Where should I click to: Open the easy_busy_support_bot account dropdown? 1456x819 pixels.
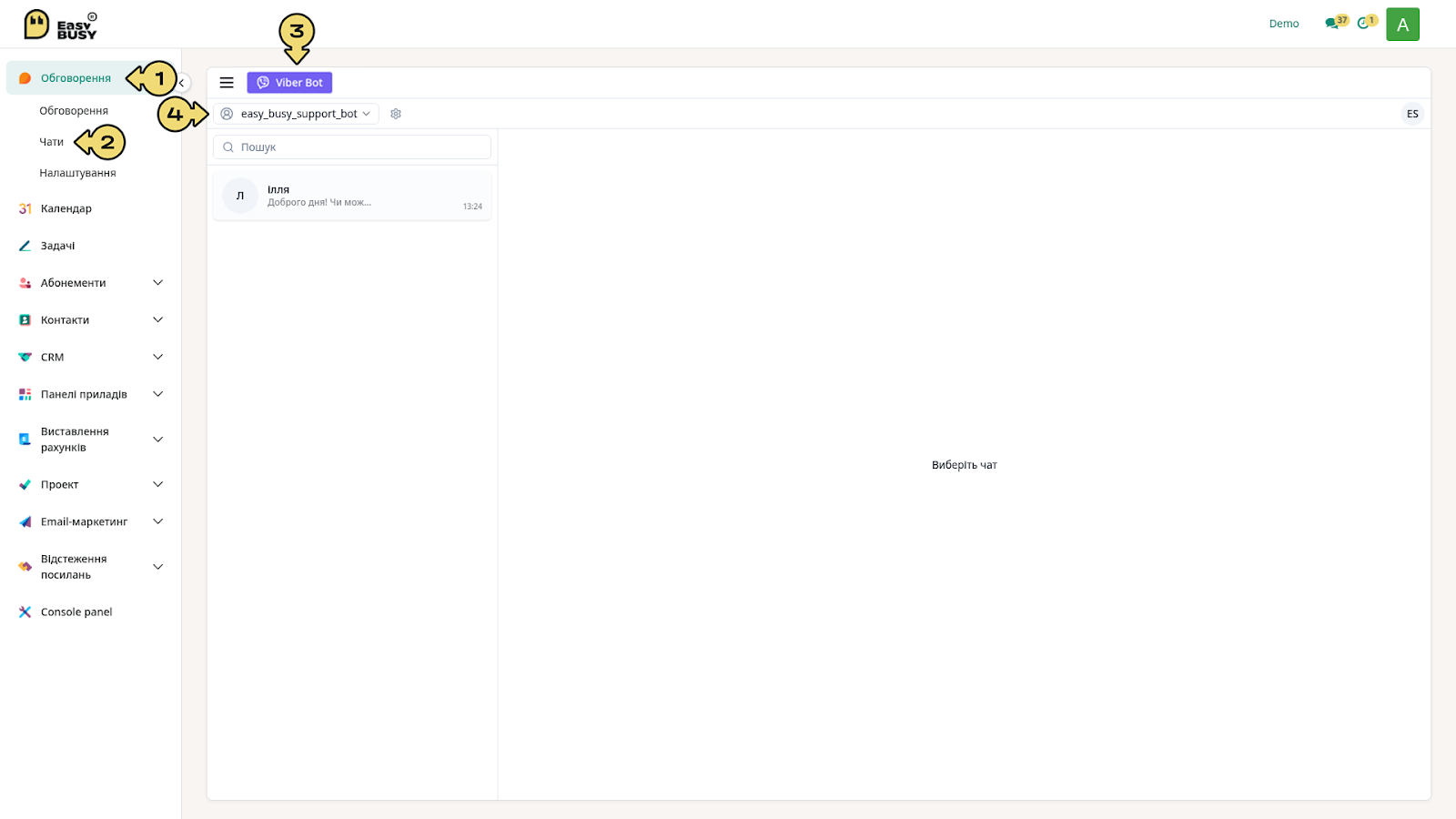coord(297,114)
